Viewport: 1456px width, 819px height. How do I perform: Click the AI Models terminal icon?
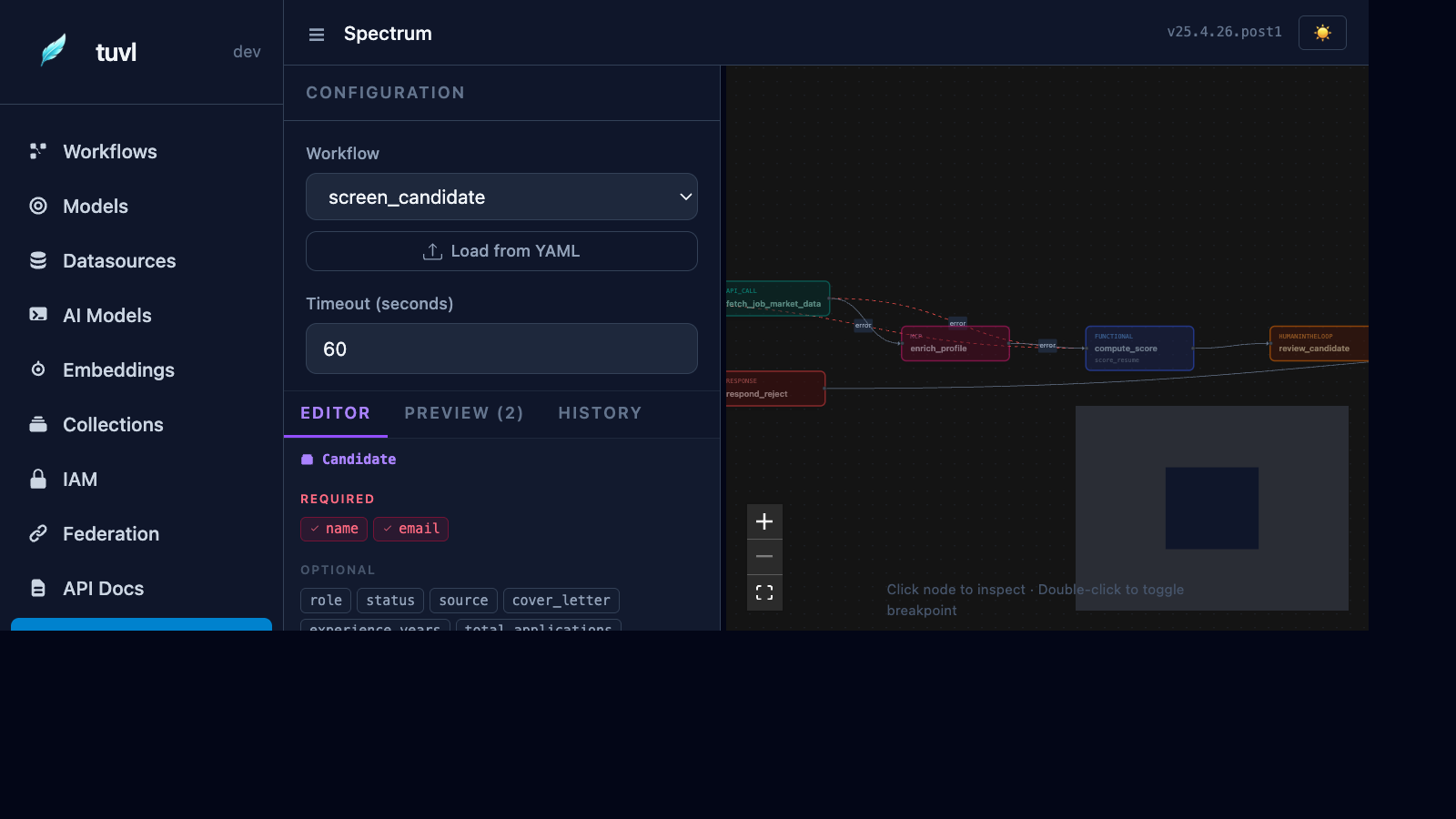point(38,315)
